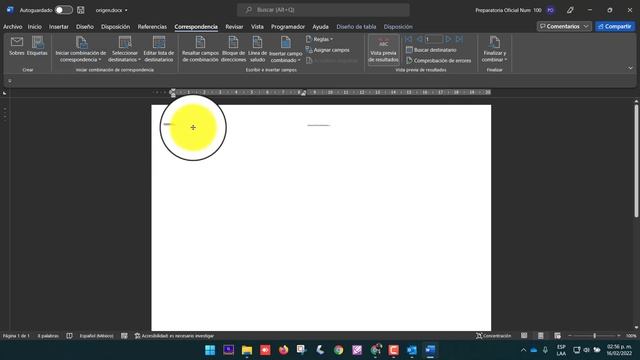Click Asignar campos
Image resolution: width=640 pixels, height=360 pixels.
coord(327,50)
